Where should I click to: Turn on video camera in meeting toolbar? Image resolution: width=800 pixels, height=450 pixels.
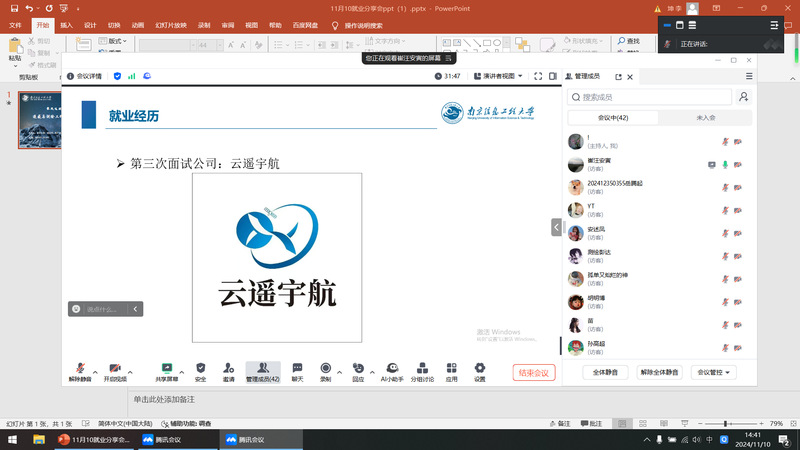point(115,372)
